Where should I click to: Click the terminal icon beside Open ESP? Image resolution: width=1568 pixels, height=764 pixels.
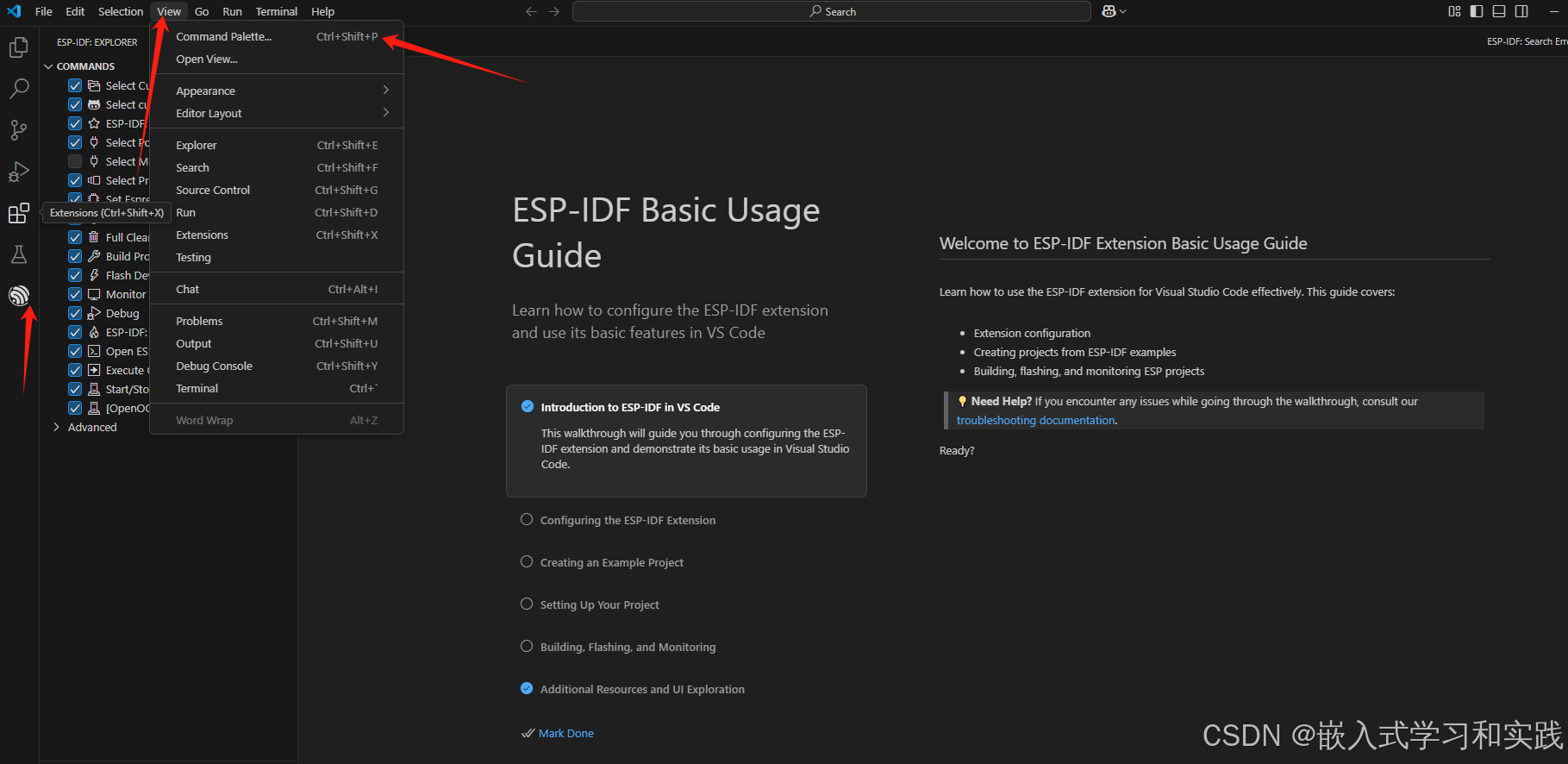click(x=94, y=351)
